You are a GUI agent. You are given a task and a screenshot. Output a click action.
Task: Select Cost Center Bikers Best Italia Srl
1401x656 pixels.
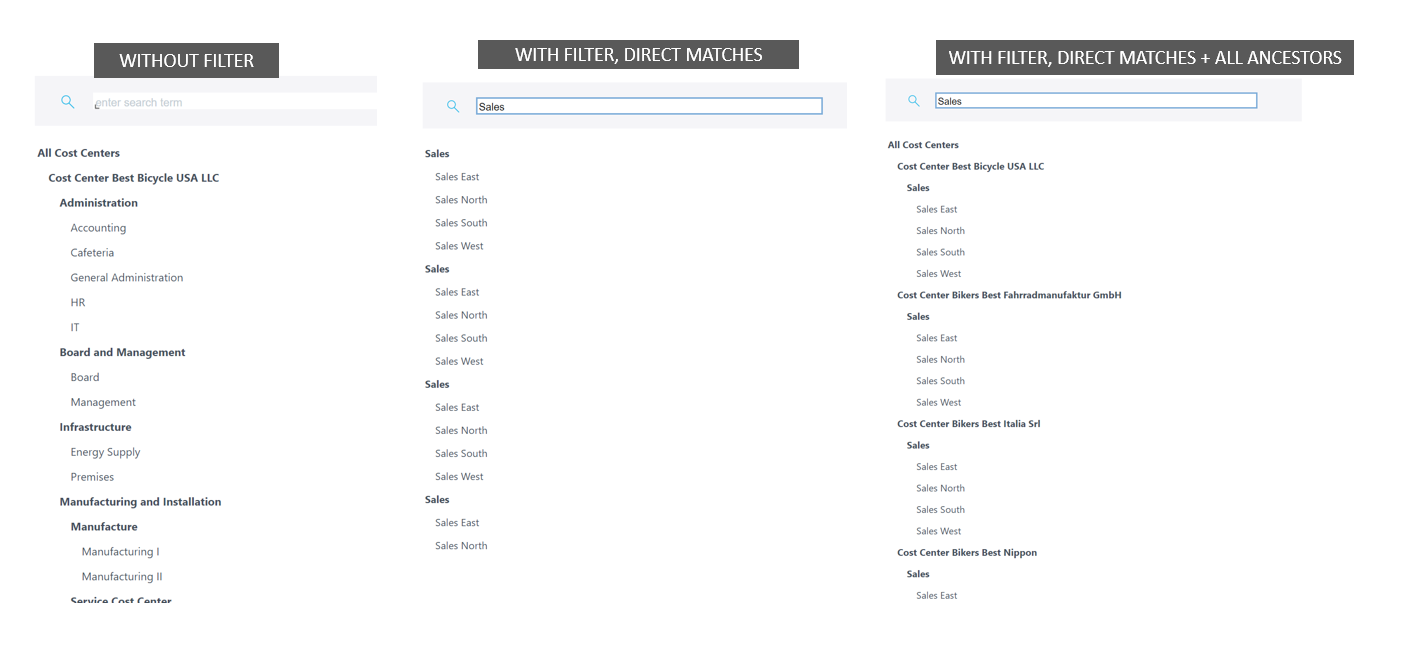[968, 424]
